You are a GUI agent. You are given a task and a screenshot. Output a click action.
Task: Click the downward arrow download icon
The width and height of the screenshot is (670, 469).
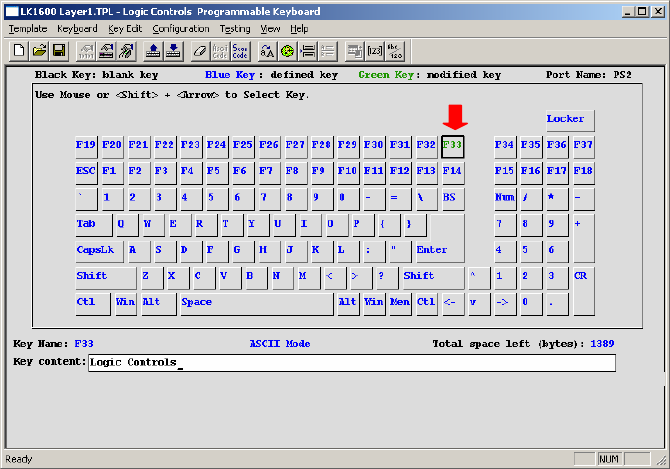[172, 50]
